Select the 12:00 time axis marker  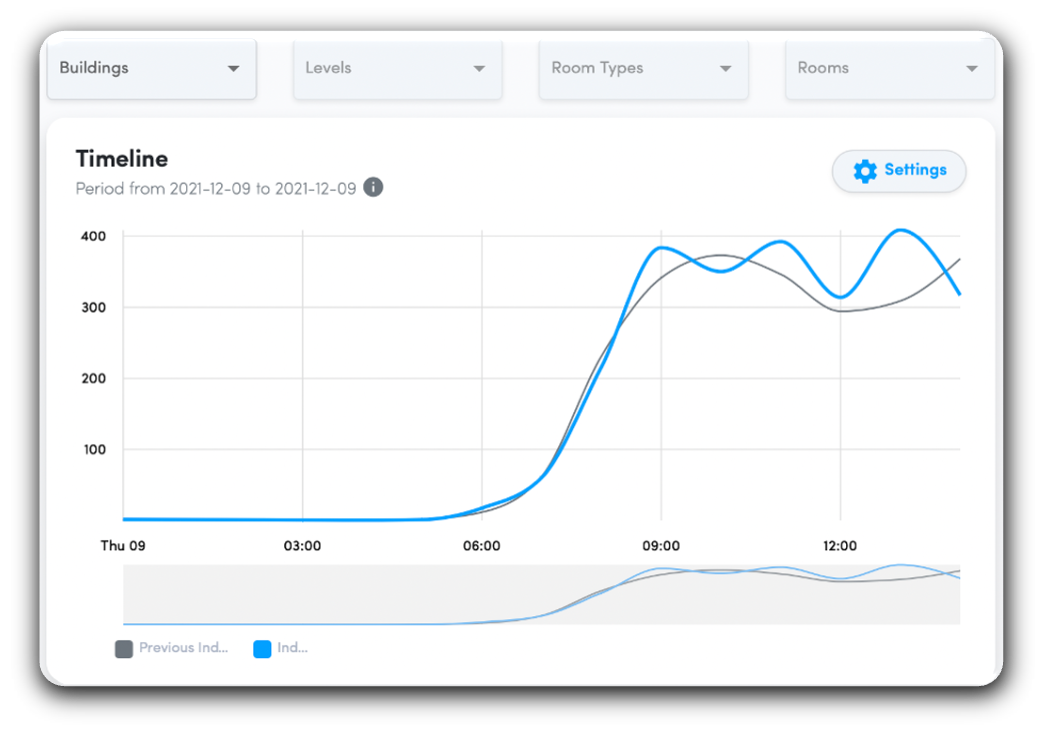point(840,546)
